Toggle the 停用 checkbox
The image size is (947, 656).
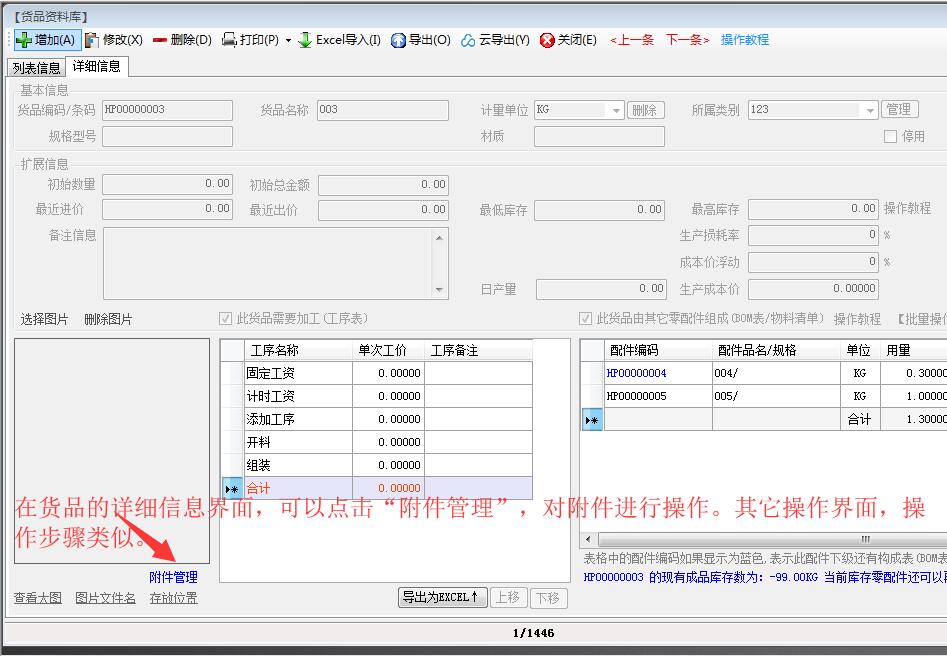pyautogui.click(x=890, y=136)
